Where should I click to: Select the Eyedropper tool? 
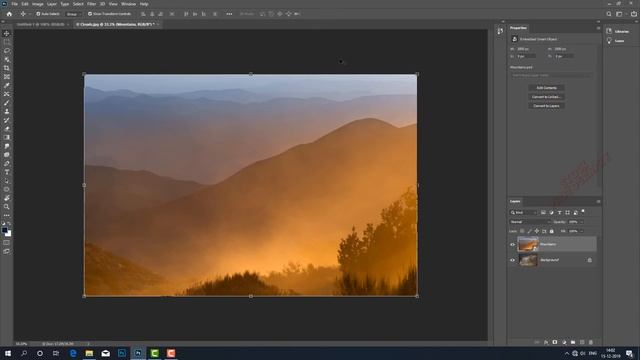(x=7, y=85)
